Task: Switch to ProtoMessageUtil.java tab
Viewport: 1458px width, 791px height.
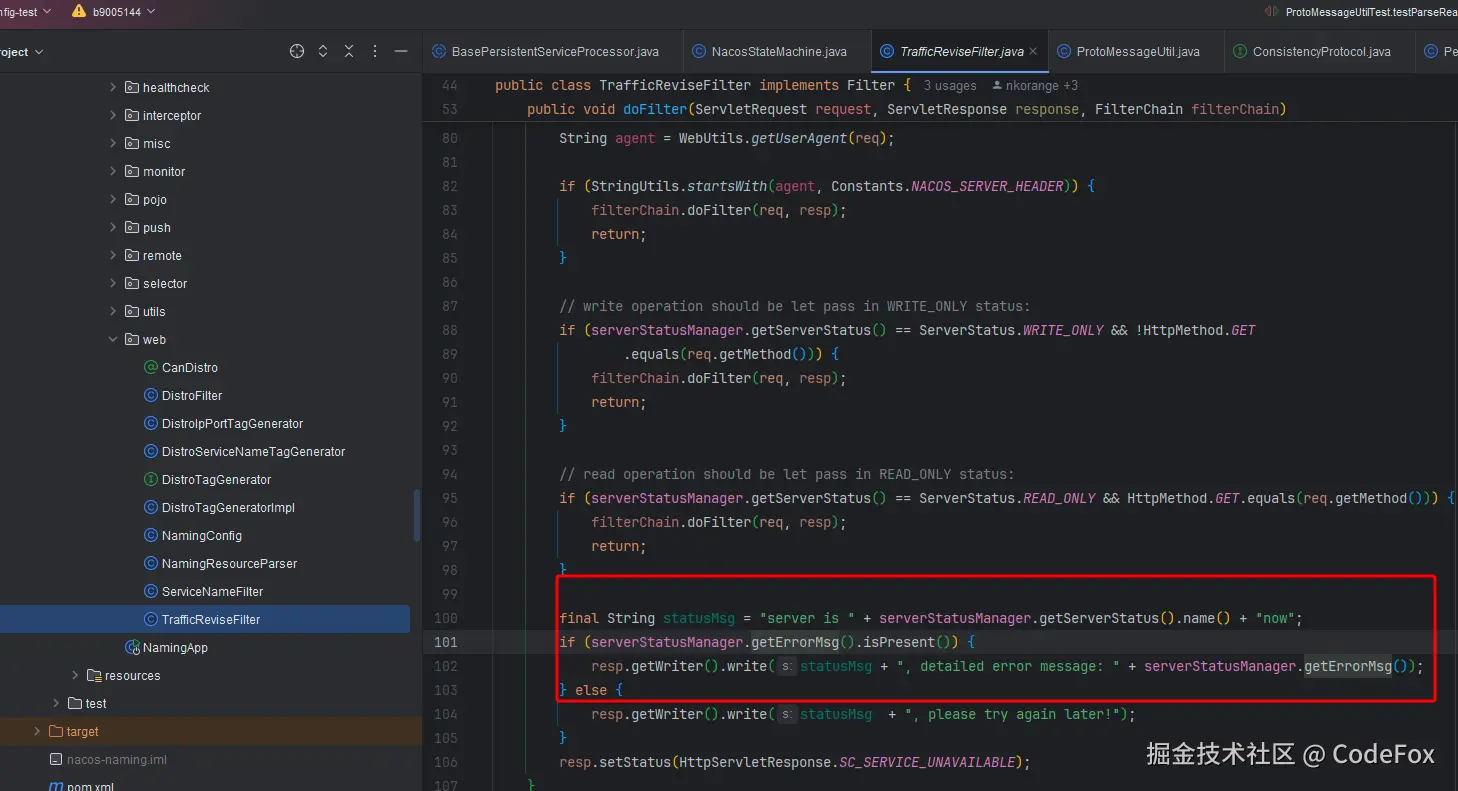Action: point(1137,52)
